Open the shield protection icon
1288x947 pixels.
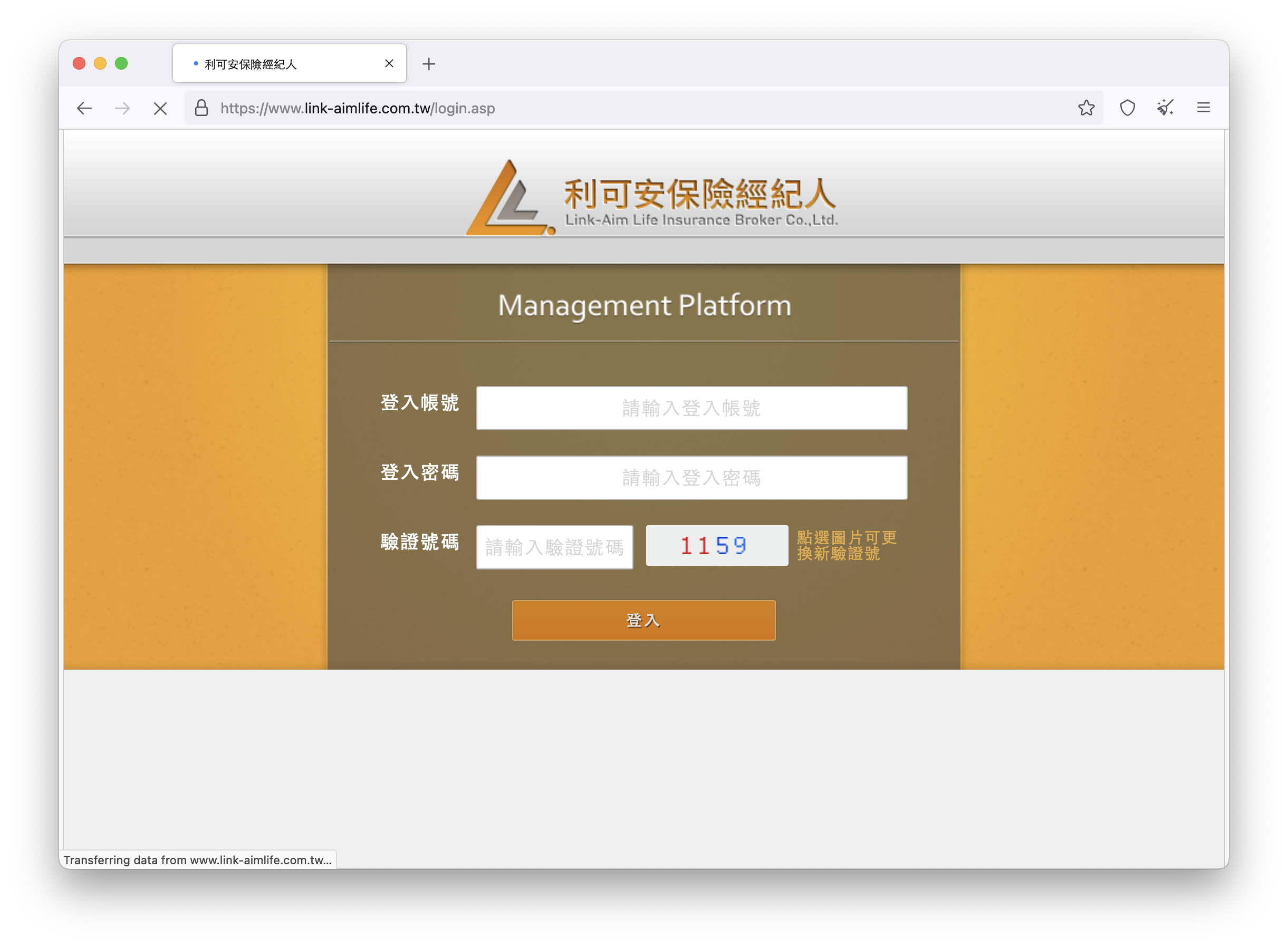coord(1128,108)
